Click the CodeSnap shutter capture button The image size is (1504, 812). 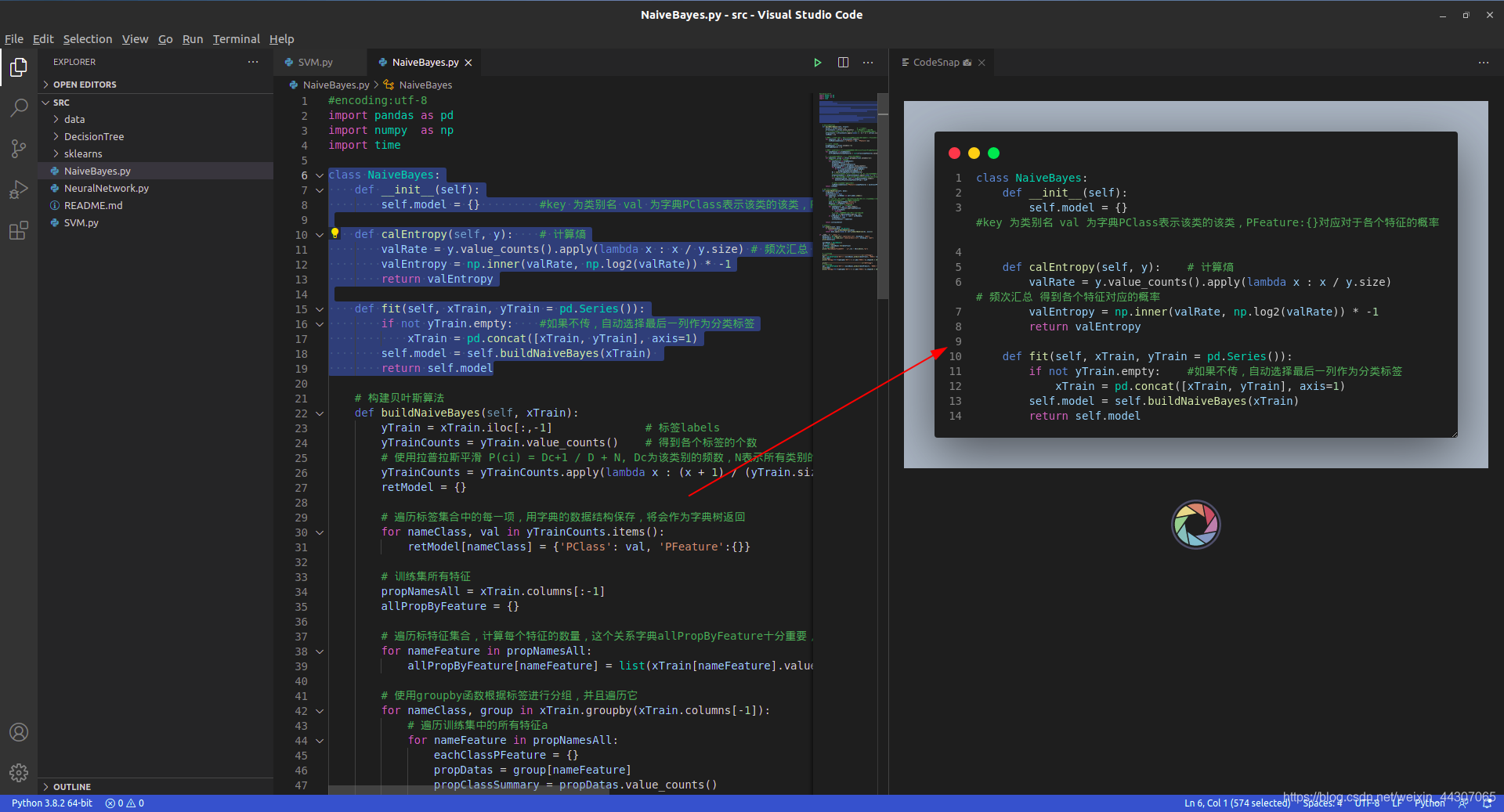coord(1195,525)
